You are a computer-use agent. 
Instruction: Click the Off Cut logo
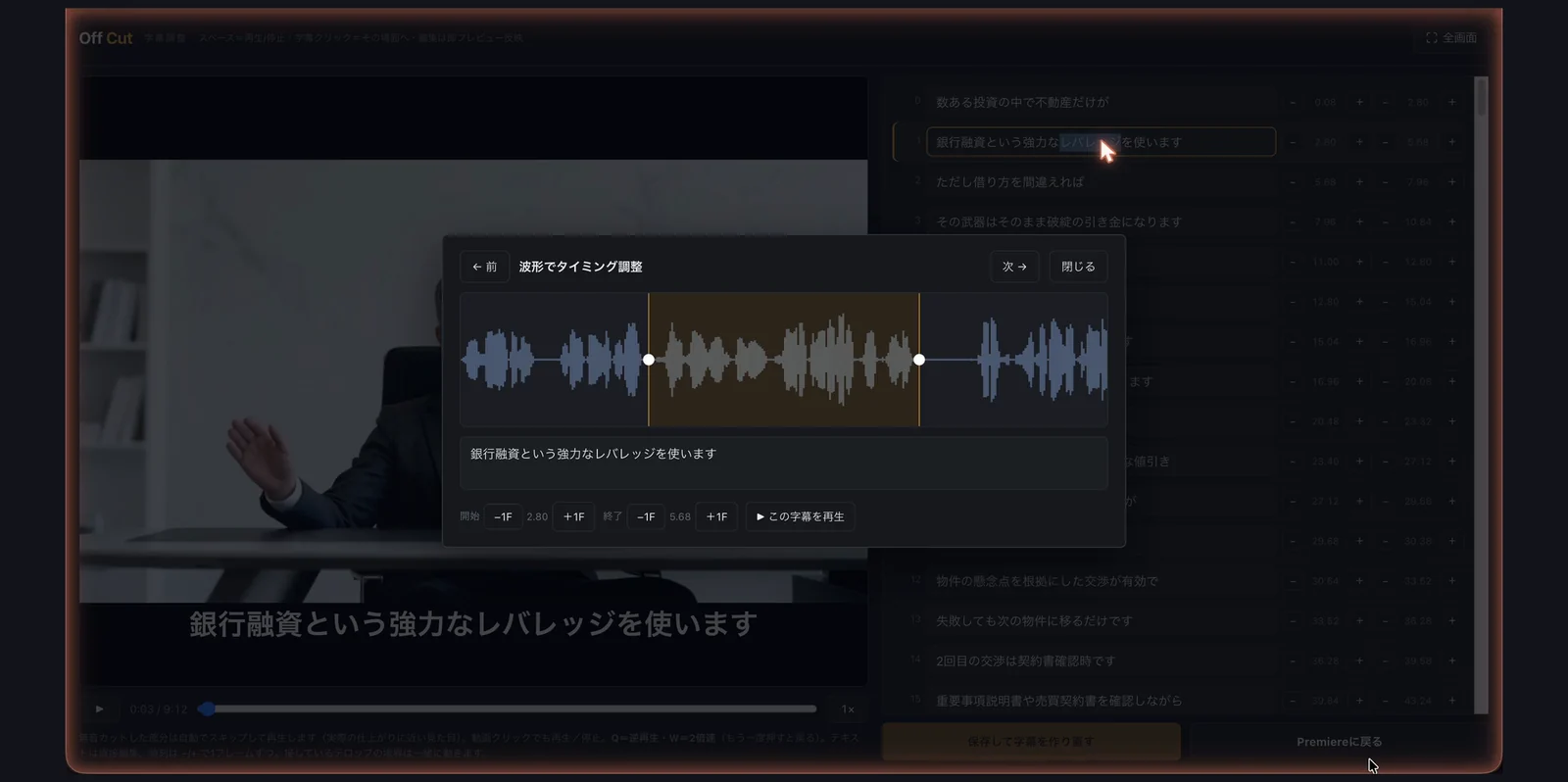[x=106, y=37]
